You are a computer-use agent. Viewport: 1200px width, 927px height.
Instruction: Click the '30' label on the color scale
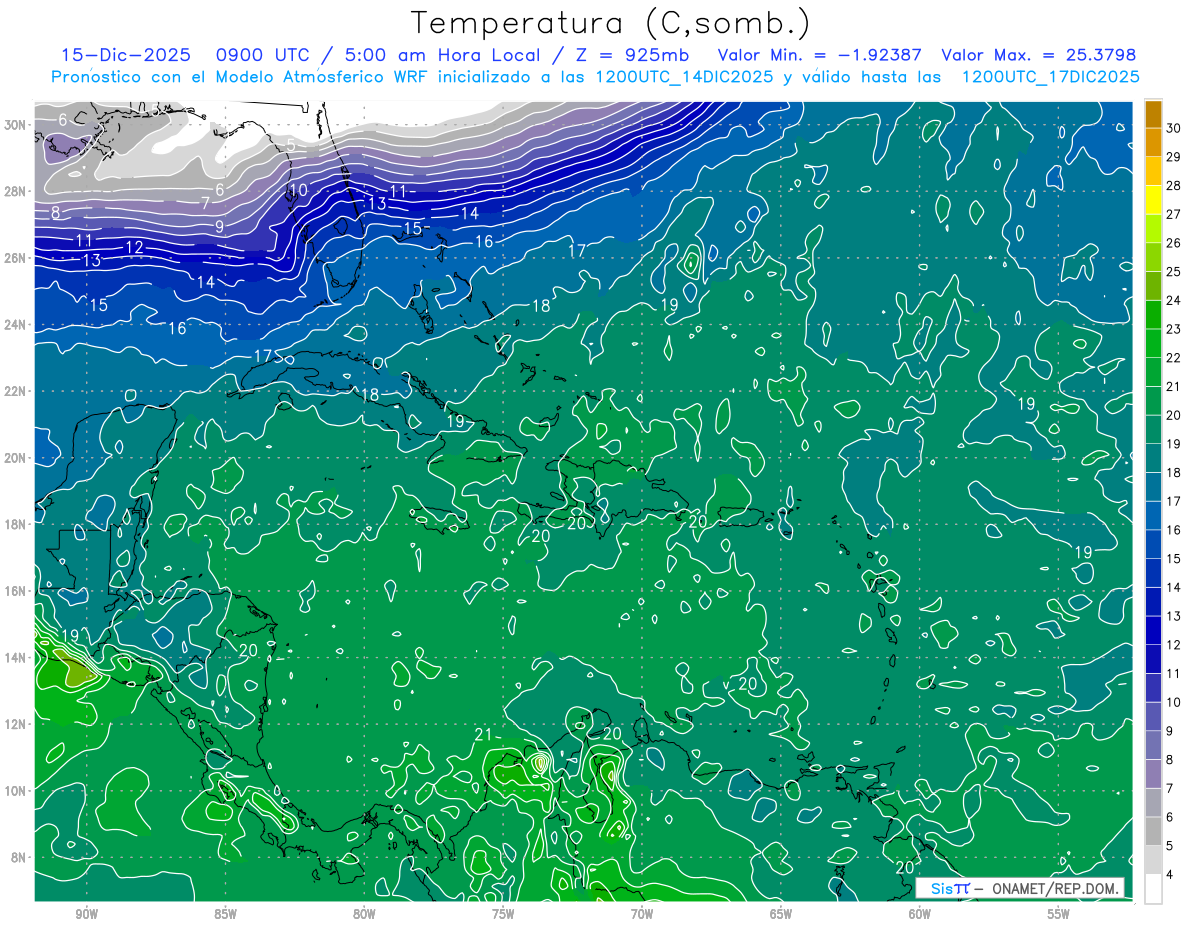pos(1174,127)
